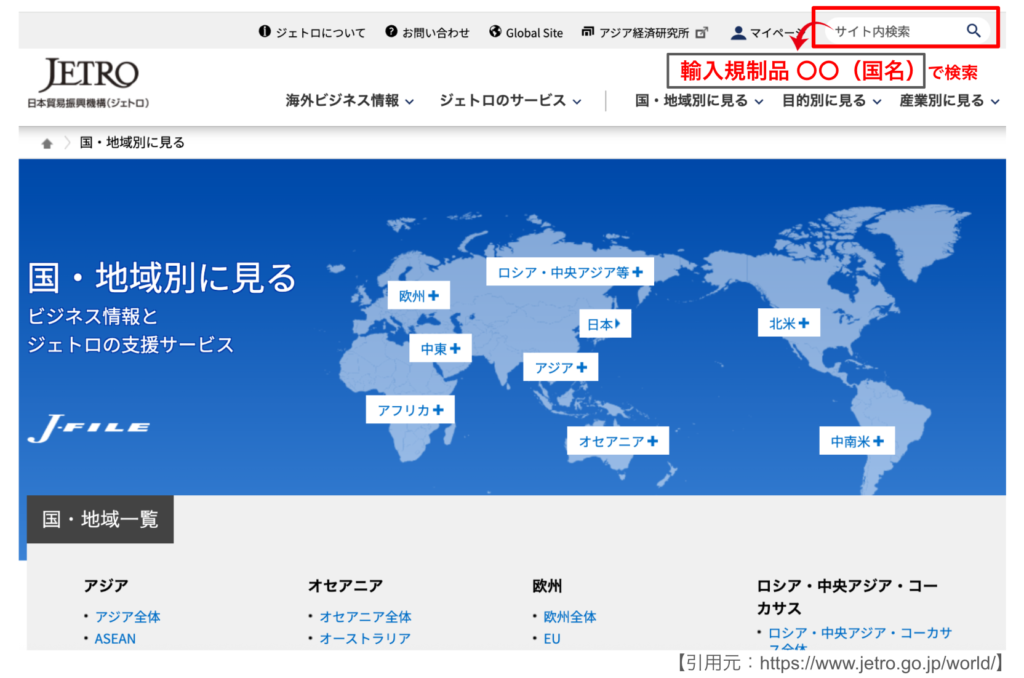Click the Global Site globe icon
This screenshot has height=678, width=1024.
point(496,31)
